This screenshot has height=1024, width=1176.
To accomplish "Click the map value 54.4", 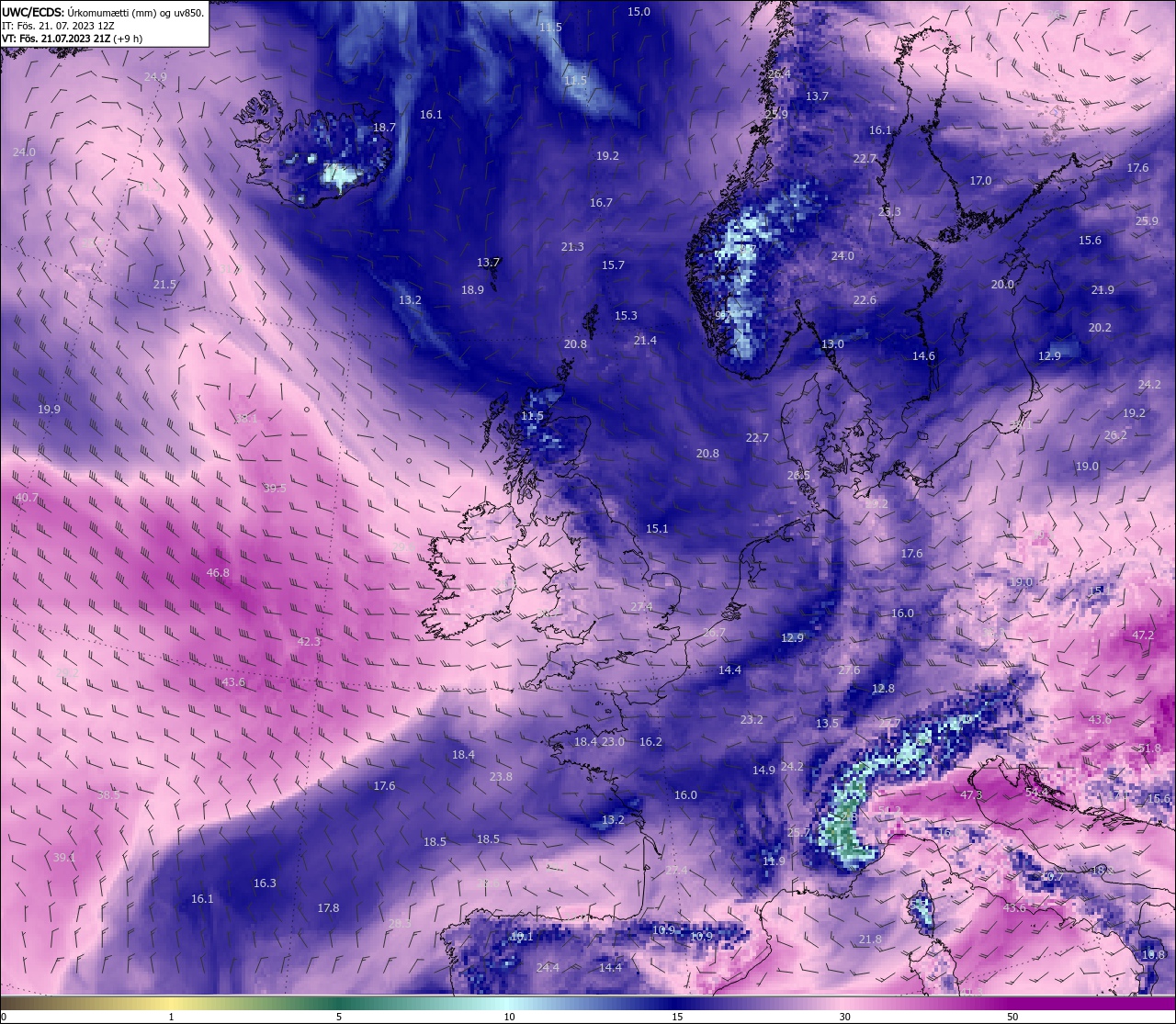I will [1036, 793].
